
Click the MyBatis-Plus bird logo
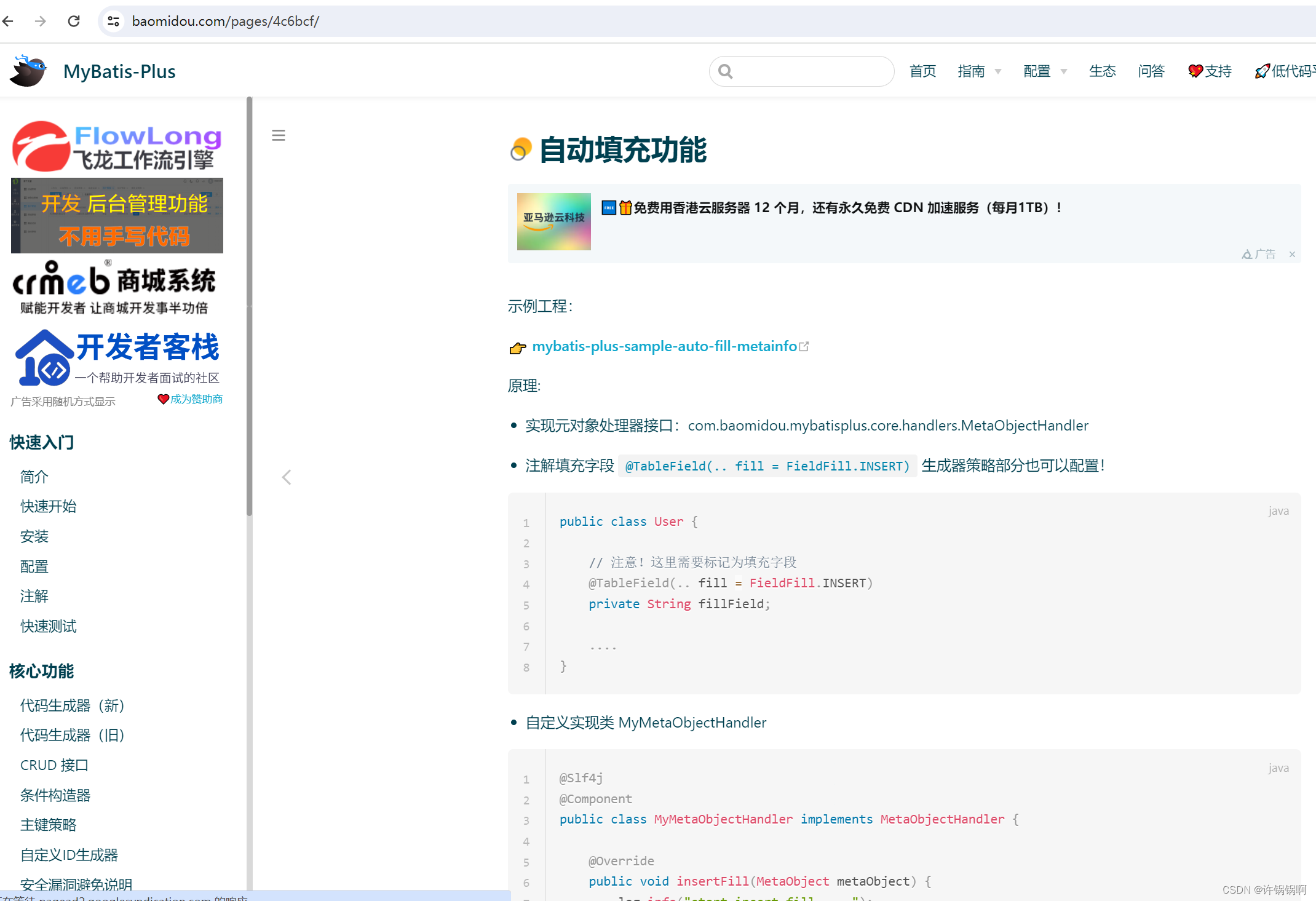[x=28, y=71]
